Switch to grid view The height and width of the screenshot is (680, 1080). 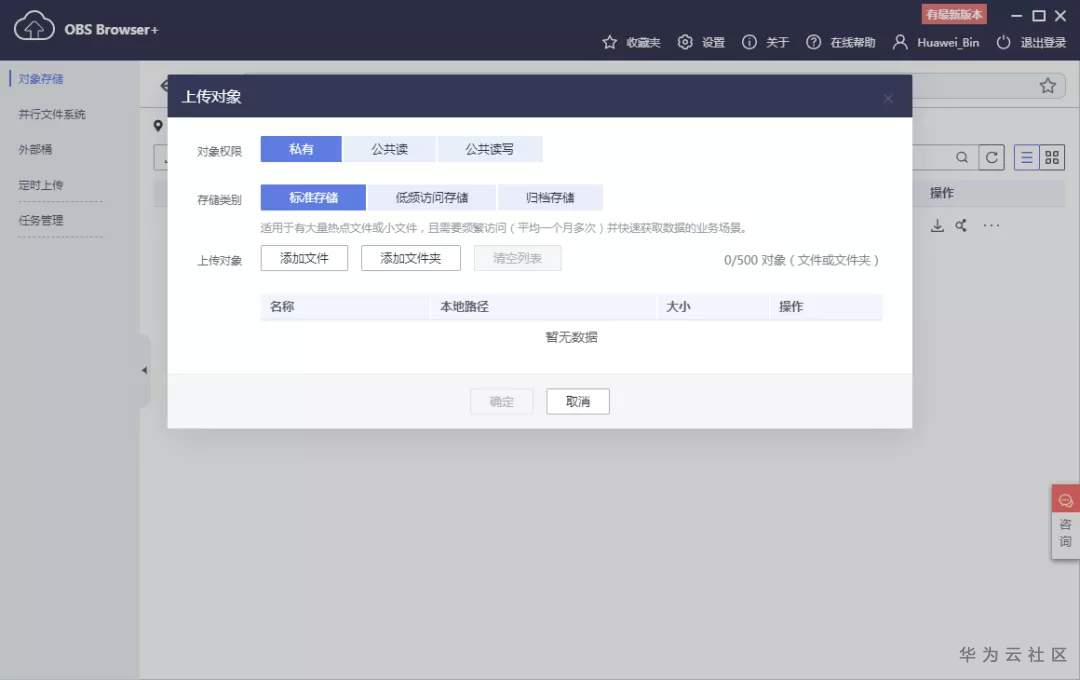(1052, 158)
